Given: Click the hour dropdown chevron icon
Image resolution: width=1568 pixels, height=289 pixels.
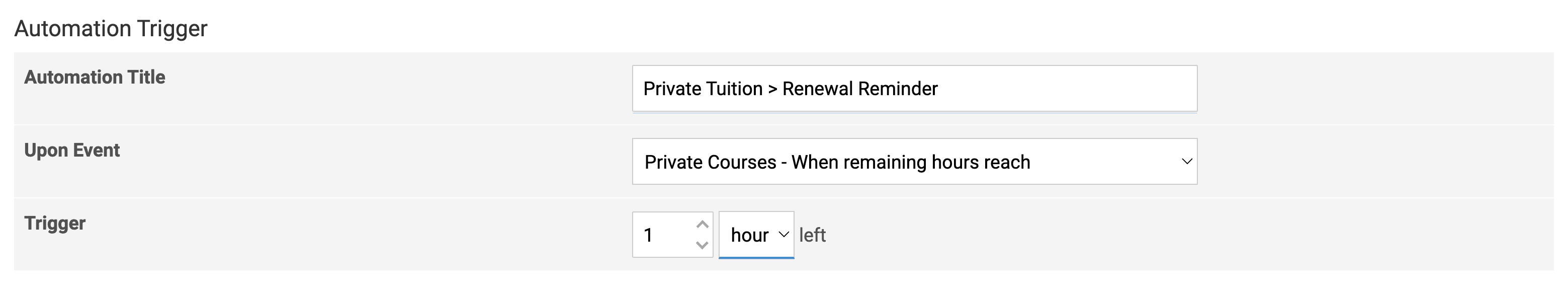Looking at the screenshot, I should coord(784,235).
